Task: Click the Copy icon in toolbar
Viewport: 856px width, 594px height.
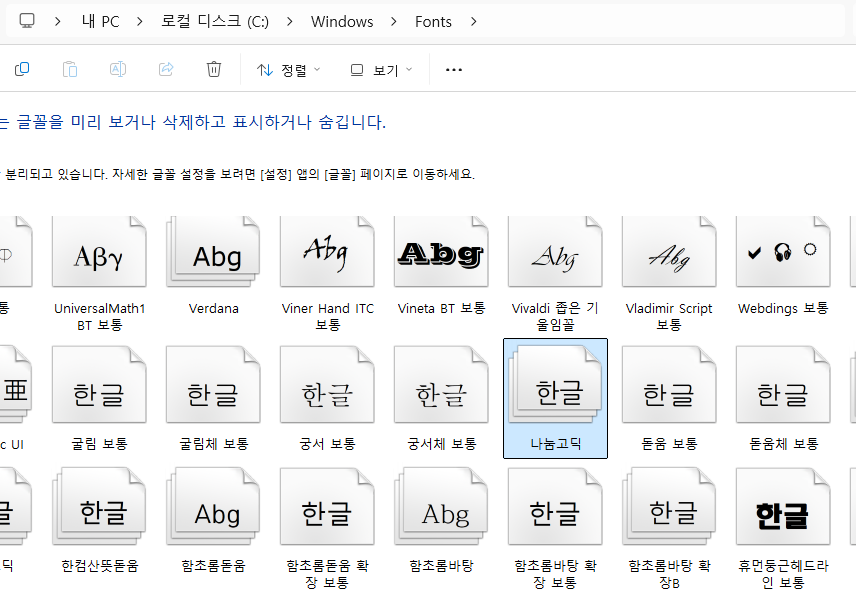Action: coord(22,69)
